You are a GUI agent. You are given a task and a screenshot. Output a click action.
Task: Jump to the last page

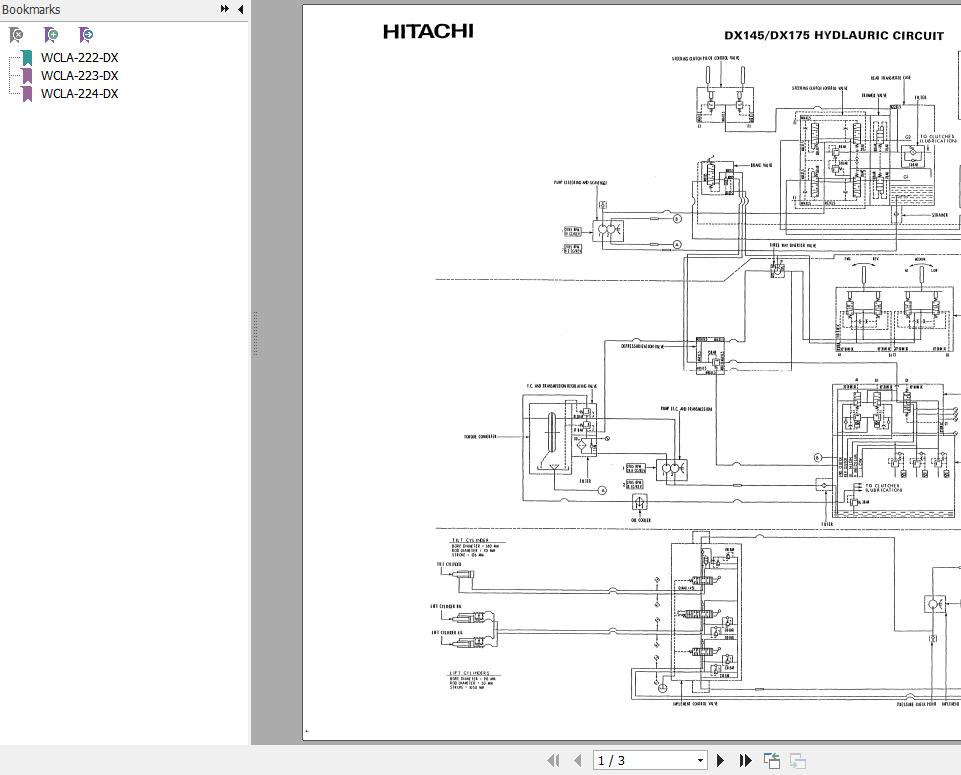click(745, 760)
